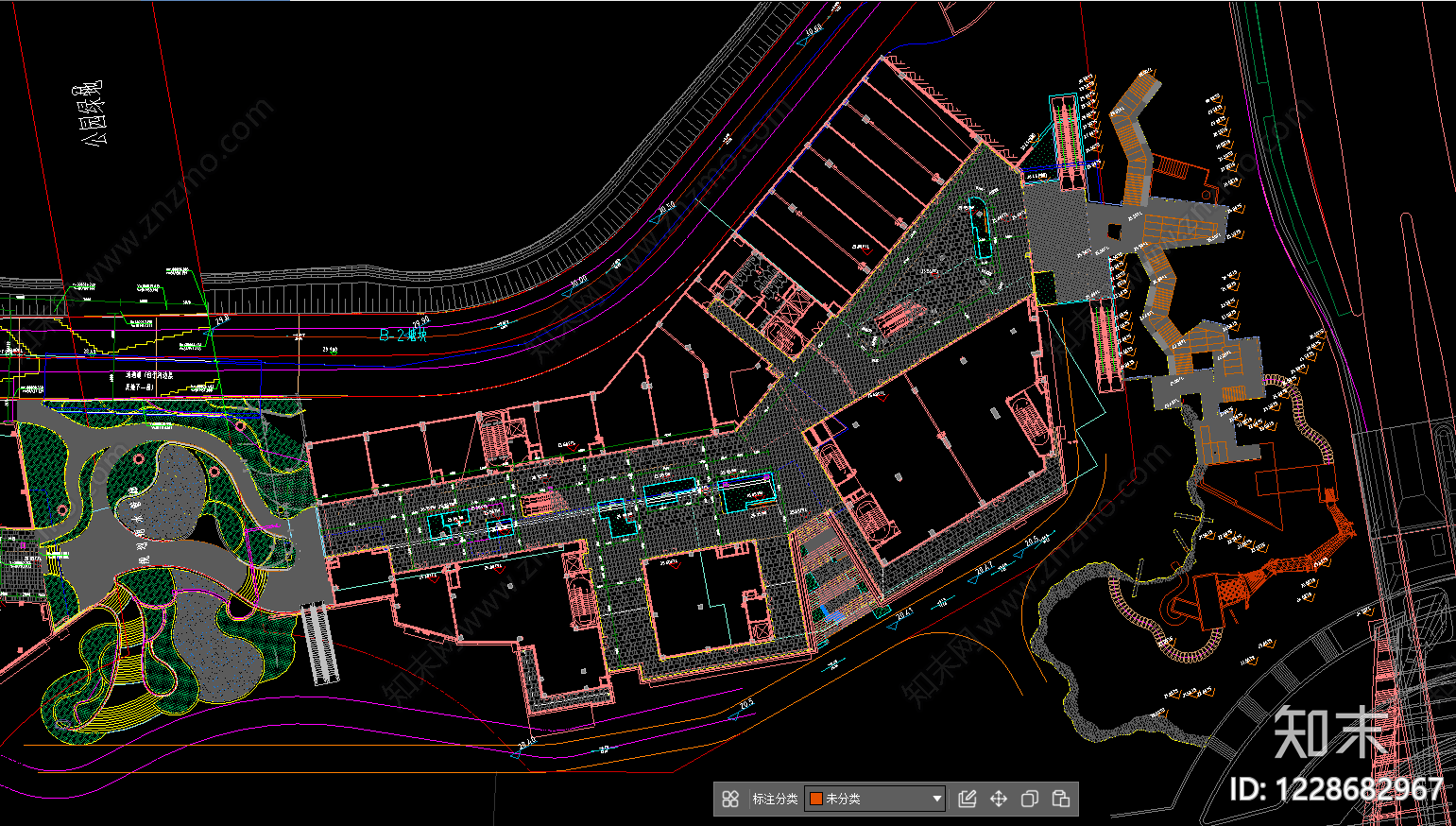This screenshot has height=826, width=1456.
Task: Click the copy overlapping squares icon
Action: point(1029,799)
